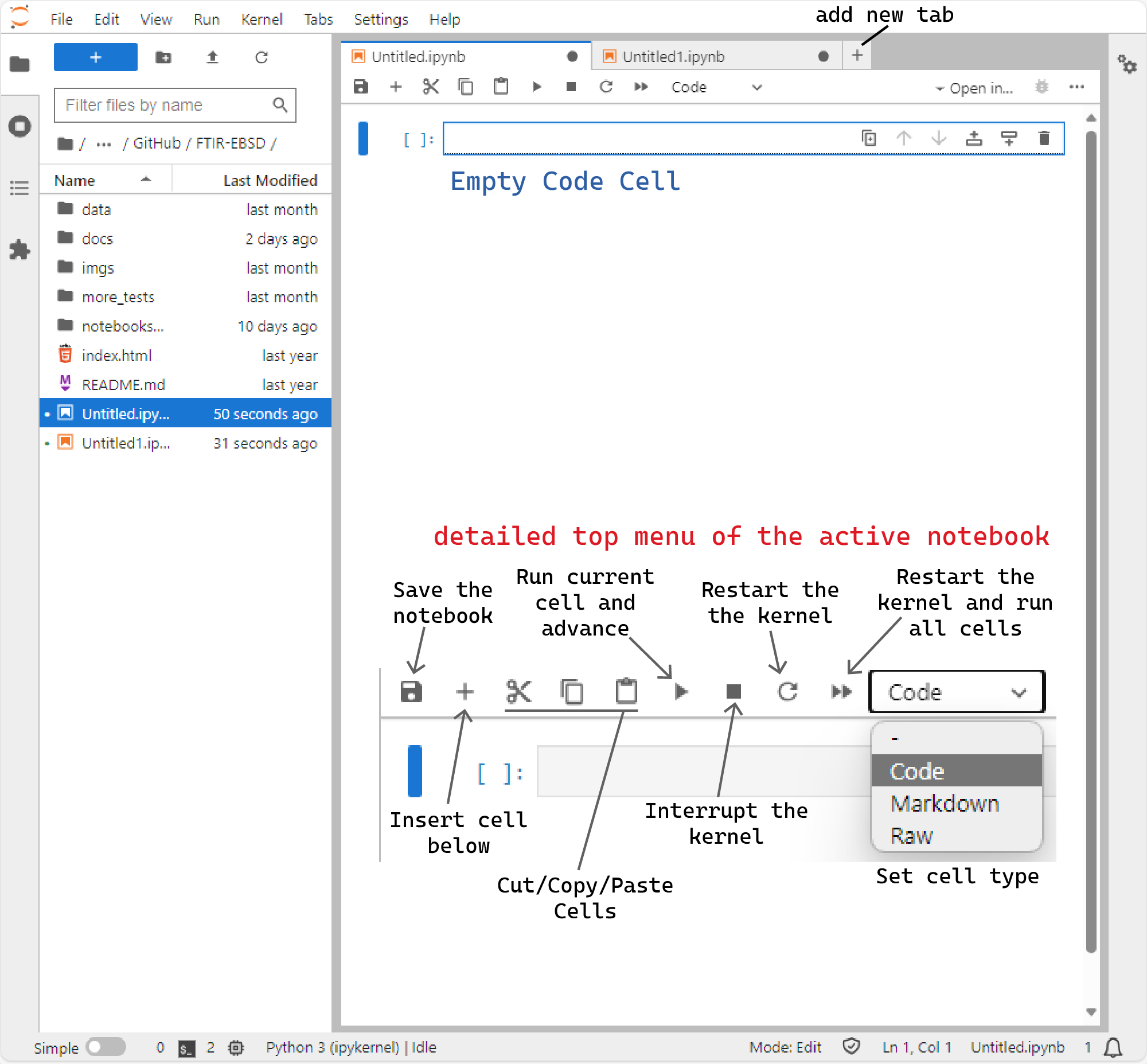Image resolution: width=1147 pixels, height=1064 pixels.
Task: Switch to the Untitled1.ipynb tab
Action: (673, 56)
